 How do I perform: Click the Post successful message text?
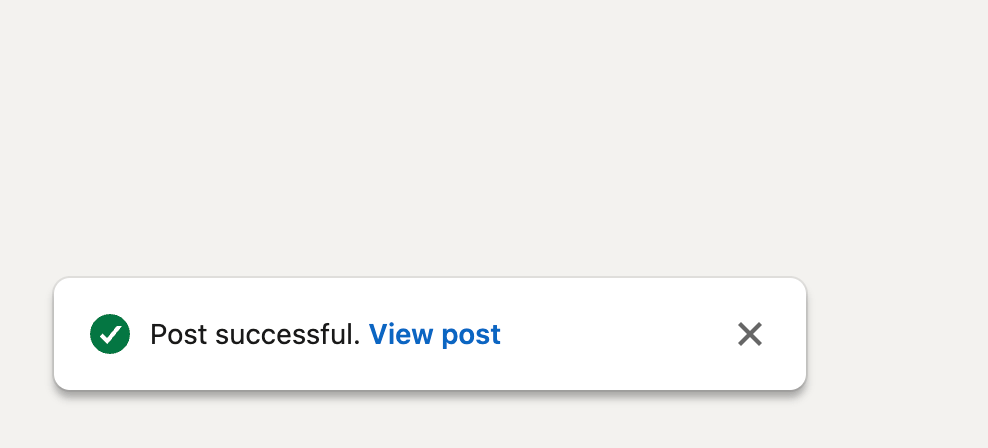tap(254, 334)
